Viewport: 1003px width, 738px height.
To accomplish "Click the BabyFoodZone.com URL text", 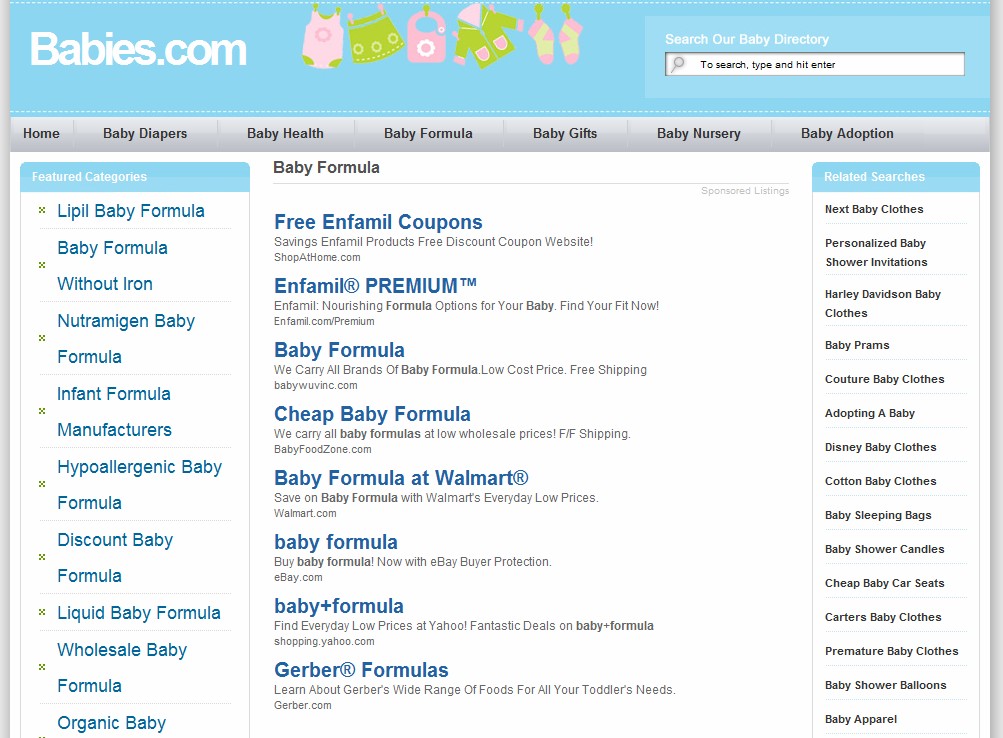I will (x=322, y=449).
